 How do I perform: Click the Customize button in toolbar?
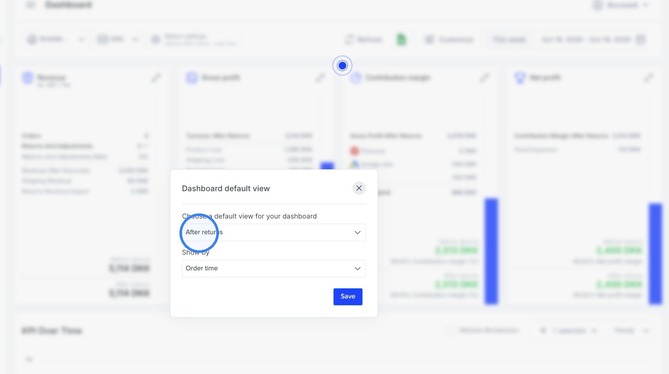(449, 40)
